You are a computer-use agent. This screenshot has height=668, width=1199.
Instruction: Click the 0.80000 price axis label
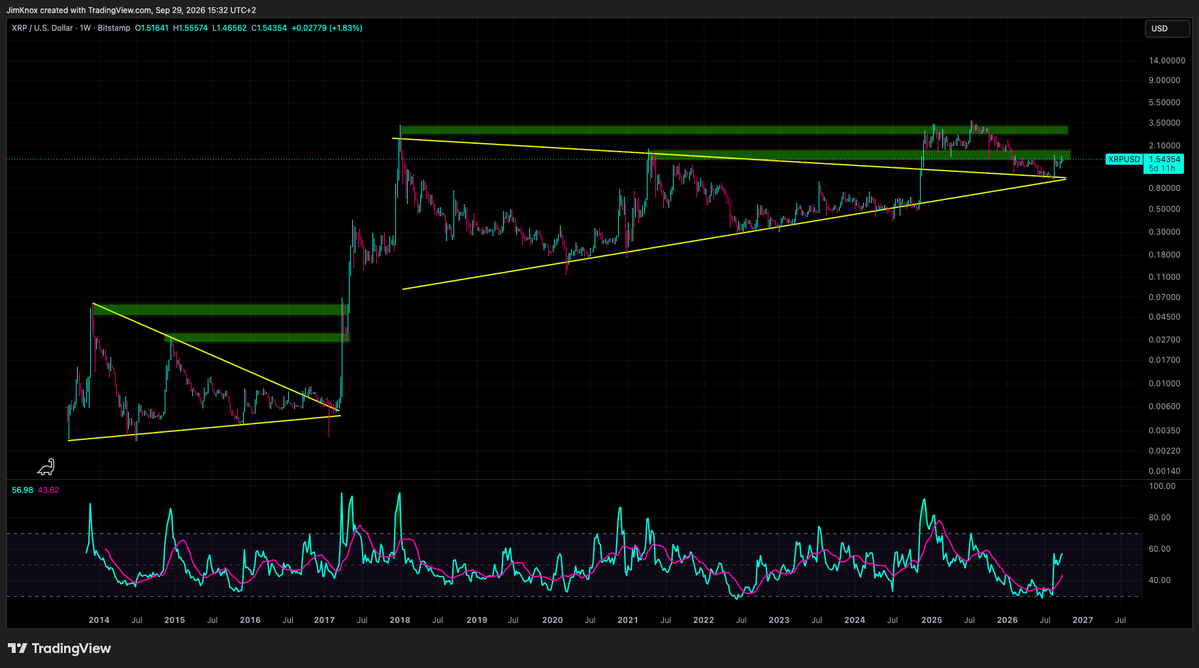click(x=1165, y=188)
